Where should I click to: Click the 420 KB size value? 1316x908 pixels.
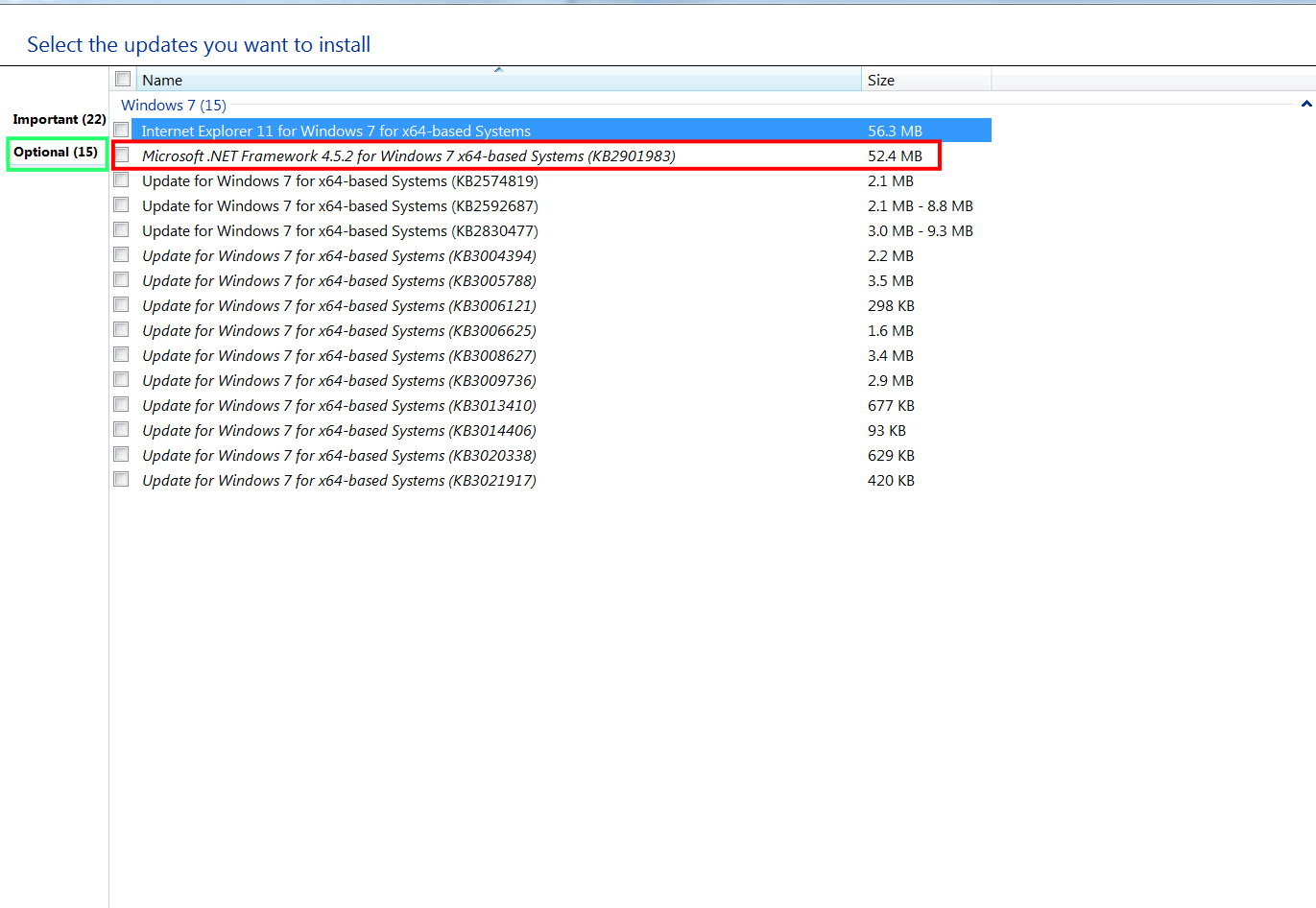(891, 480)
